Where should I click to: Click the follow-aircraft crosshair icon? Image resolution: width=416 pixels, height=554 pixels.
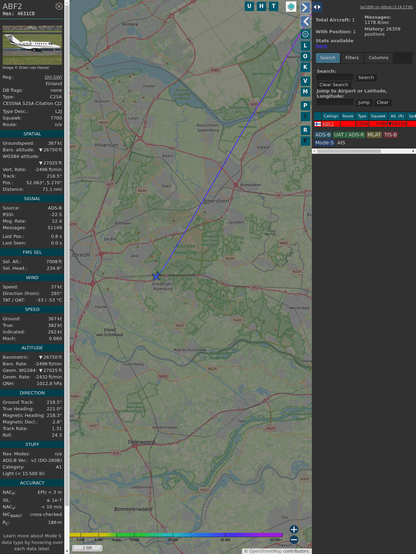pos(305,34)
